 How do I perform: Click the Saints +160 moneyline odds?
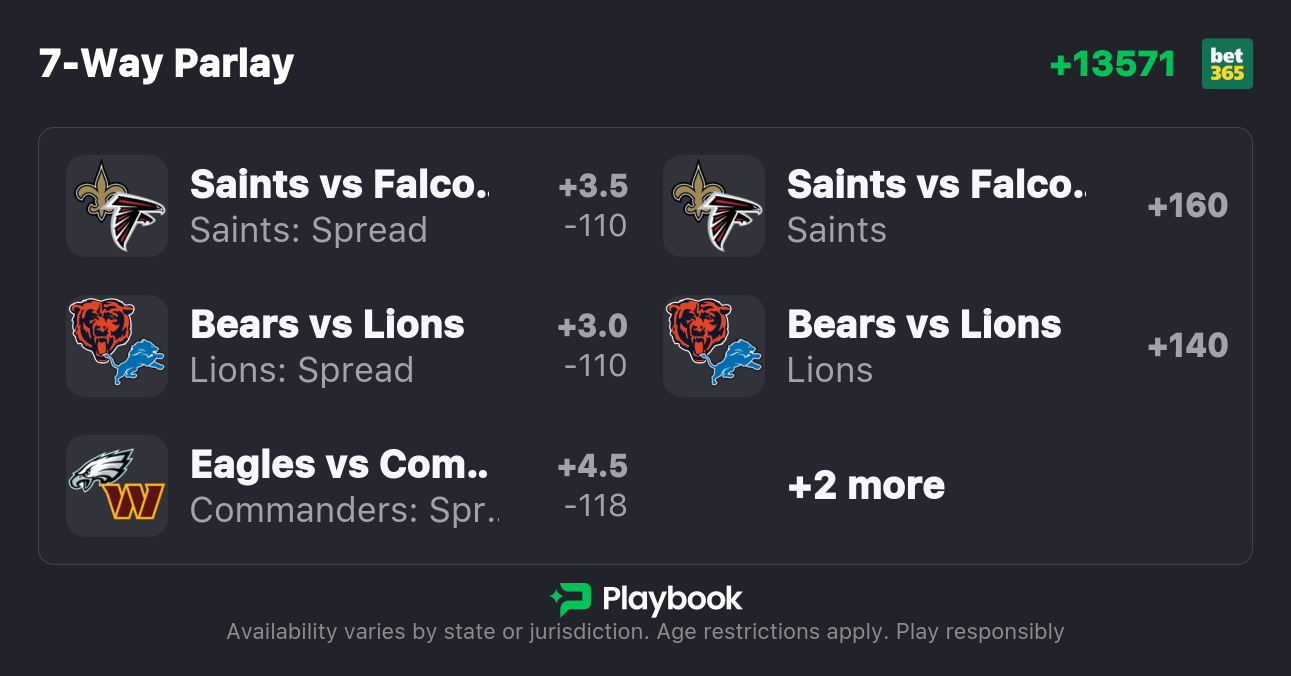click(x=1187, y=206)
